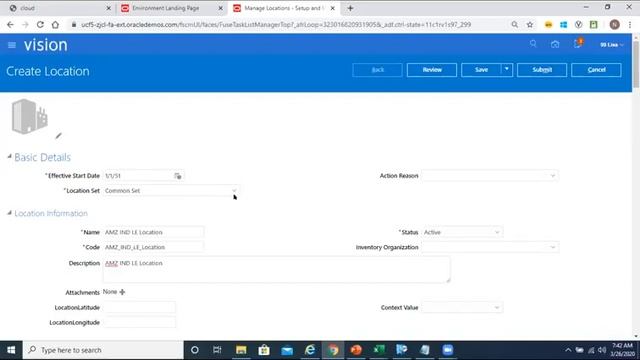Bookmark this page with star icon
The height and width of the screenshot is (360, 640).
point(530,25)
